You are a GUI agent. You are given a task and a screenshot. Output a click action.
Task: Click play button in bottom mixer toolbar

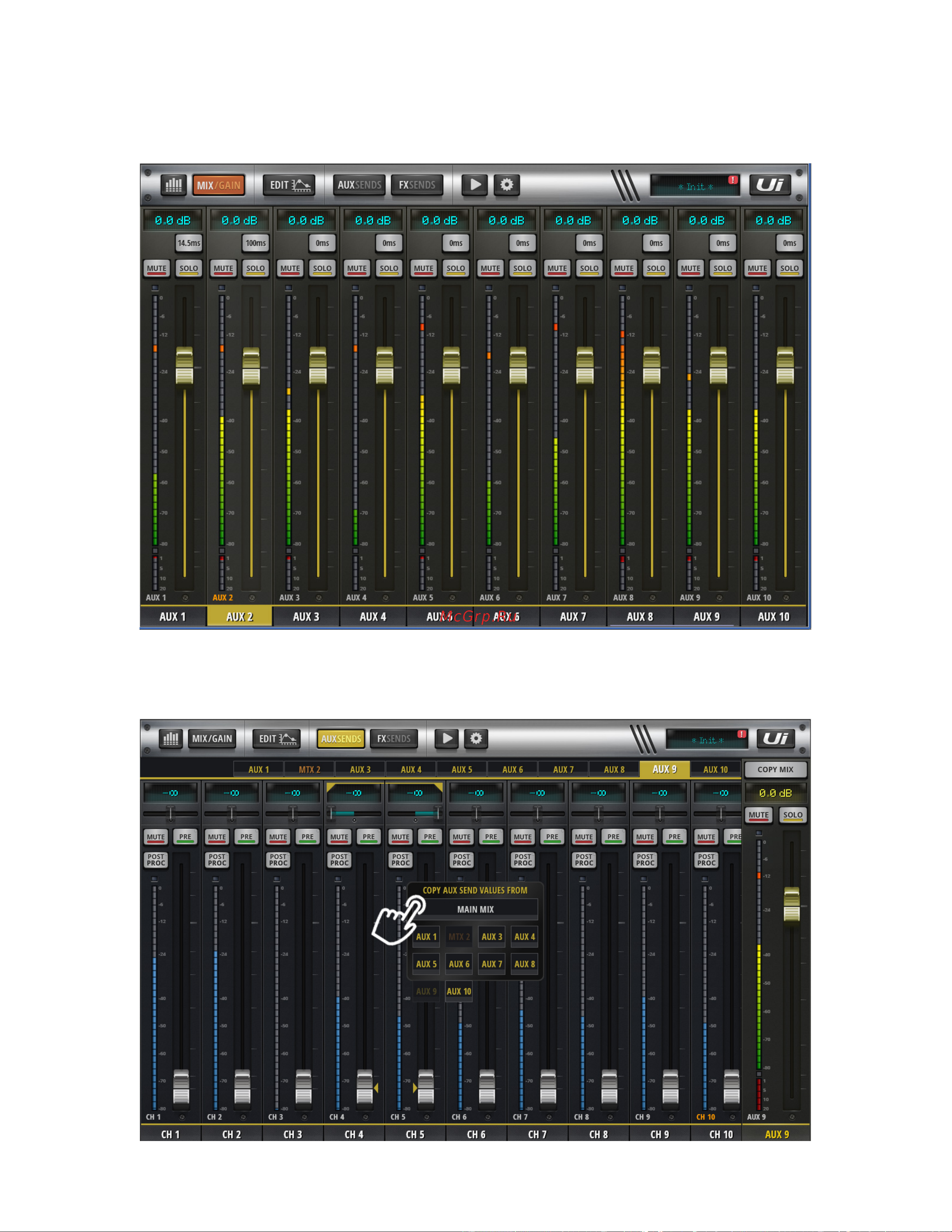coord(447,738)
